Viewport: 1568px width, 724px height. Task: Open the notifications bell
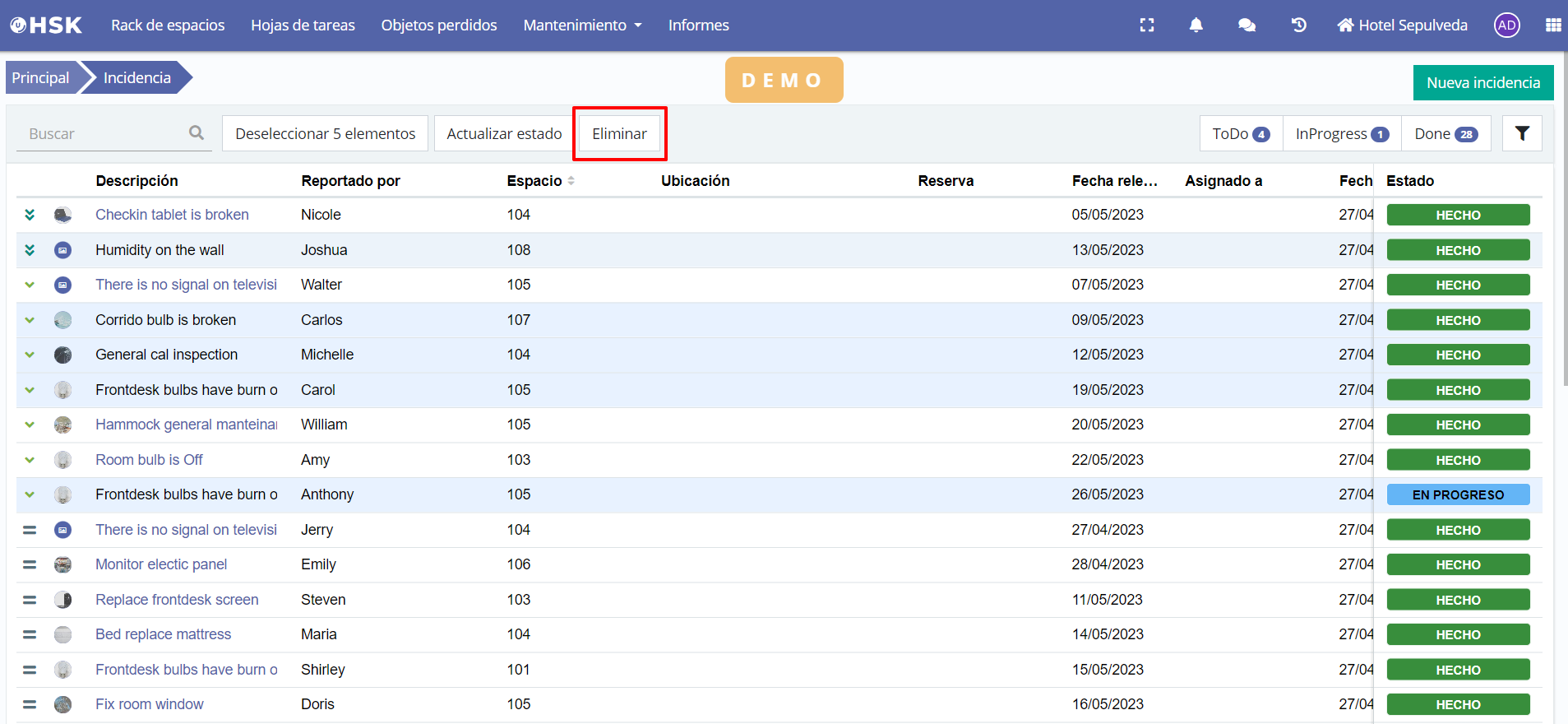[1196, 26]
